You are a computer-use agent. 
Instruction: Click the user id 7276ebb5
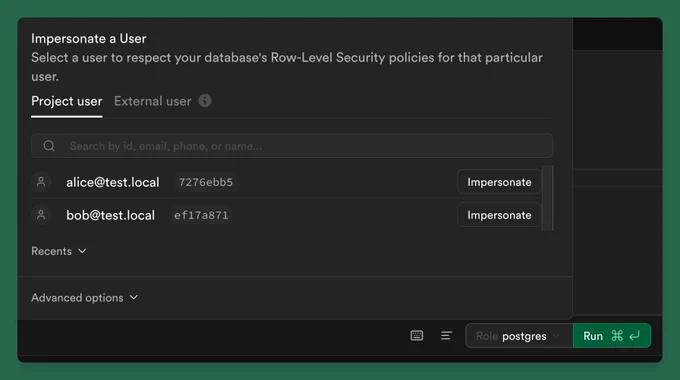point(206,182)
